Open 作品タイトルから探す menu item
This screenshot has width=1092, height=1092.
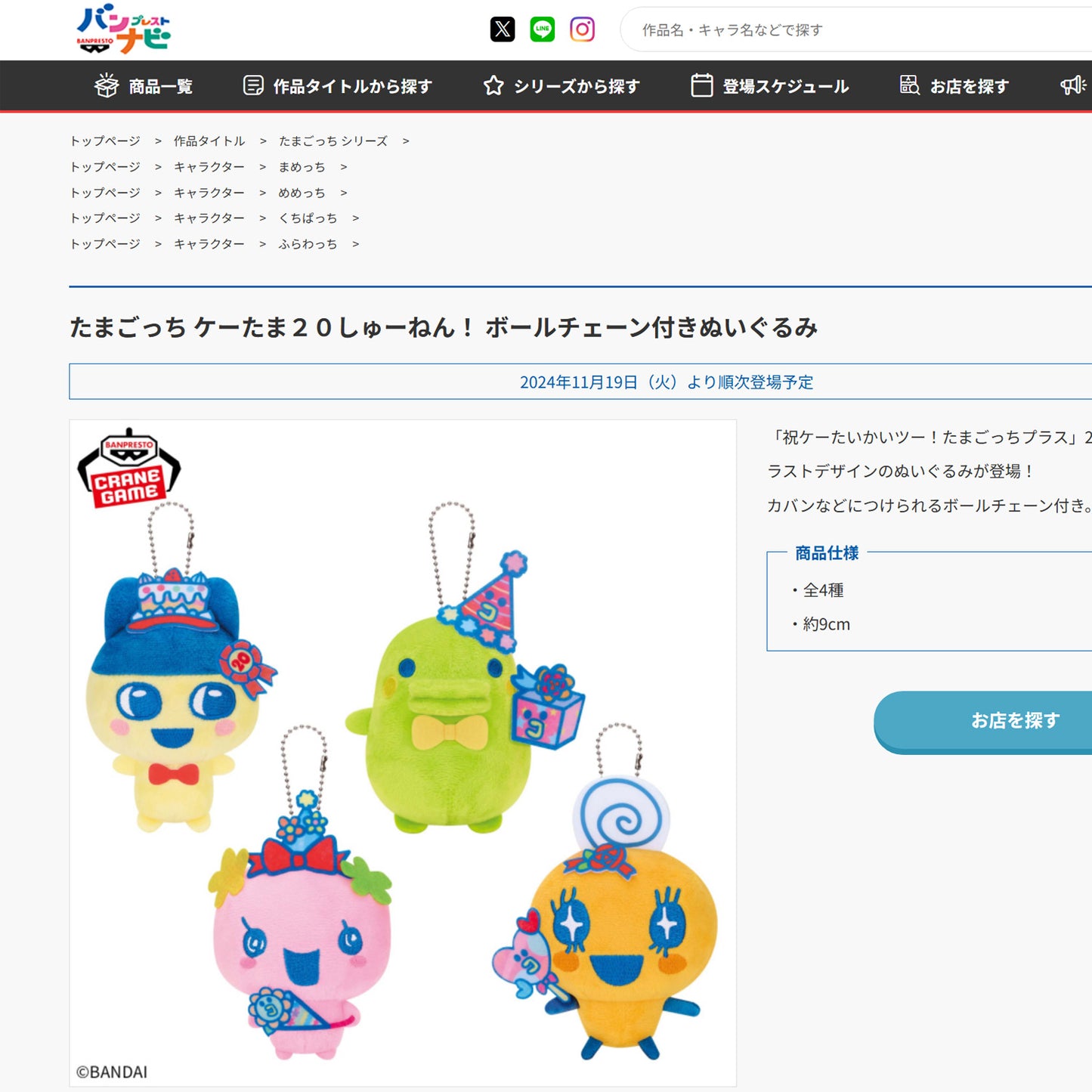pyautogui.click(x=338, y=86)
